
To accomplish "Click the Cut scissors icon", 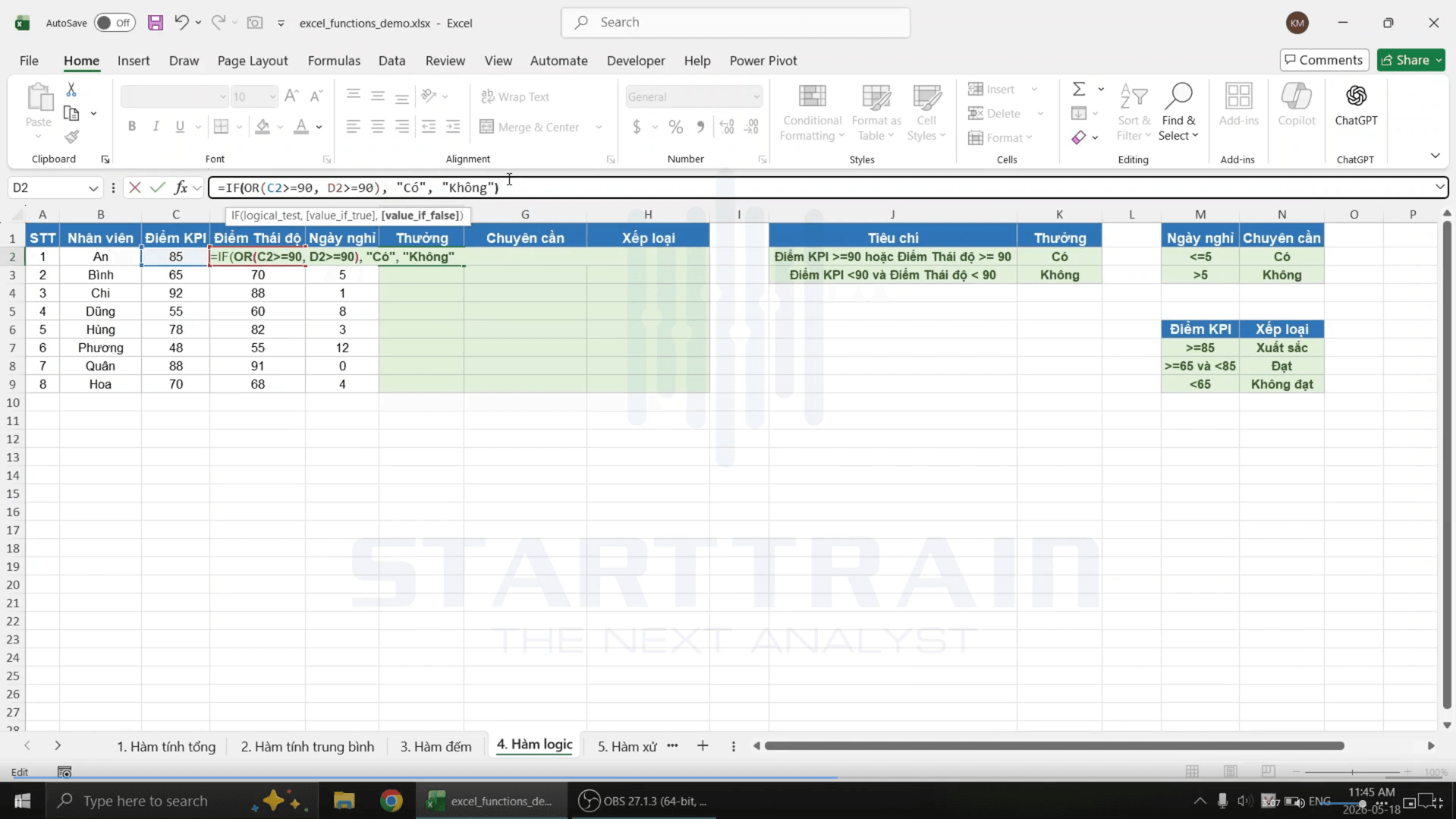I will tap(71, 90).
